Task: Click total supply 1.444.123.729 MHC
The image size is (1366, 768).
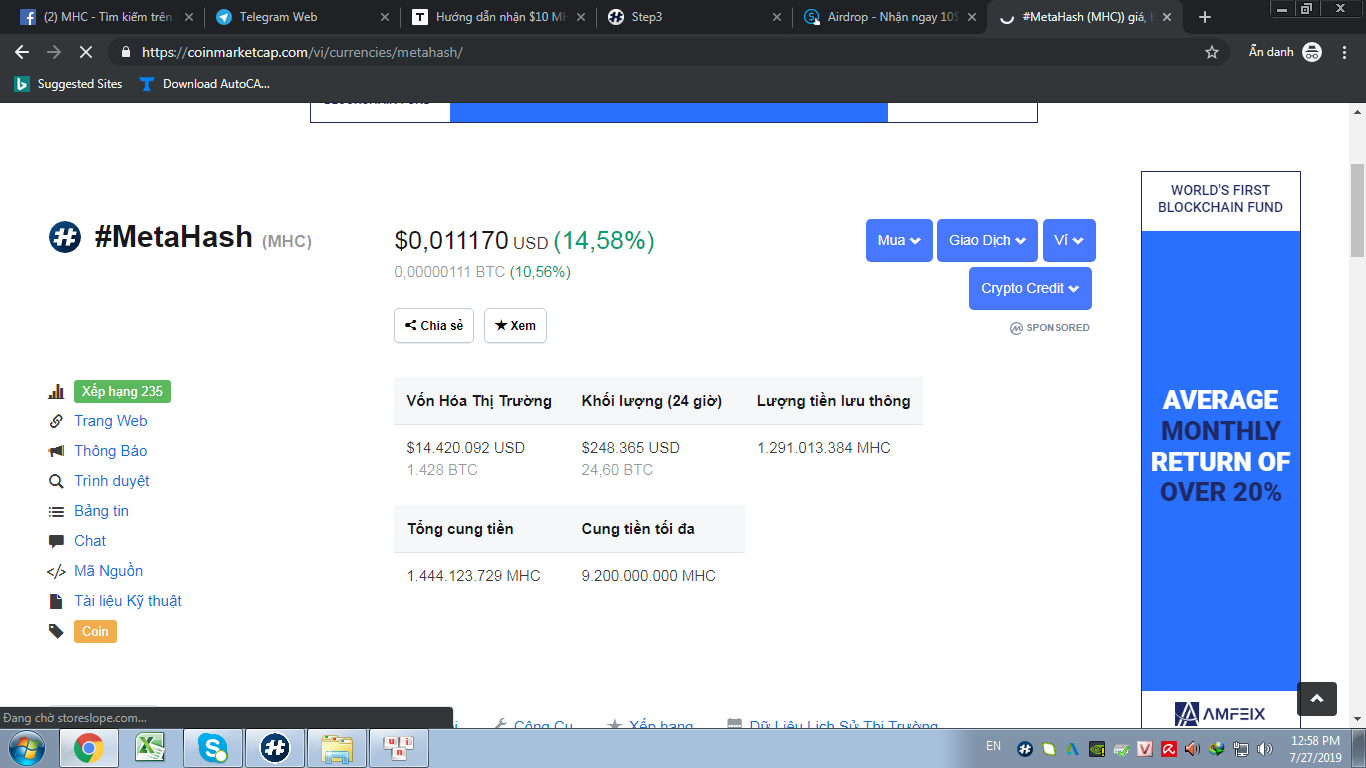Action: (473, 576)
